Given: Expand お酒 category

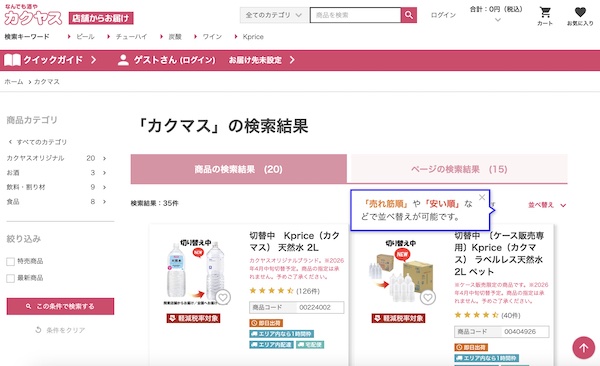Looking at the screenshot, I should pyautogui.click(x=56, y=173).
